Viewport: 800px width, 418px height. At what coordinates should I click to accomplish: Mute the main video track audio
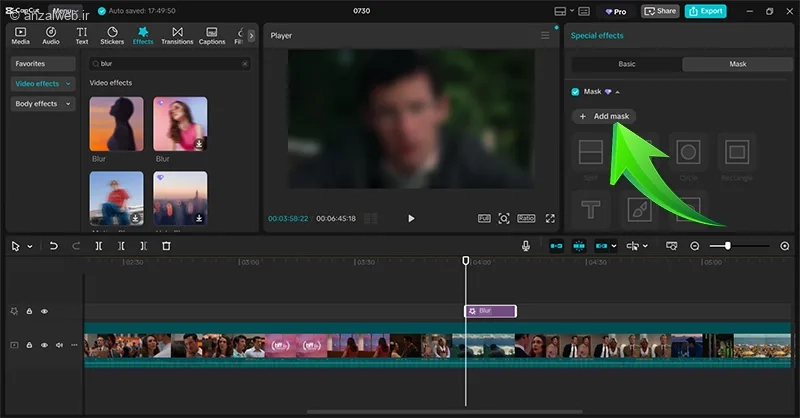click(59, 345)
